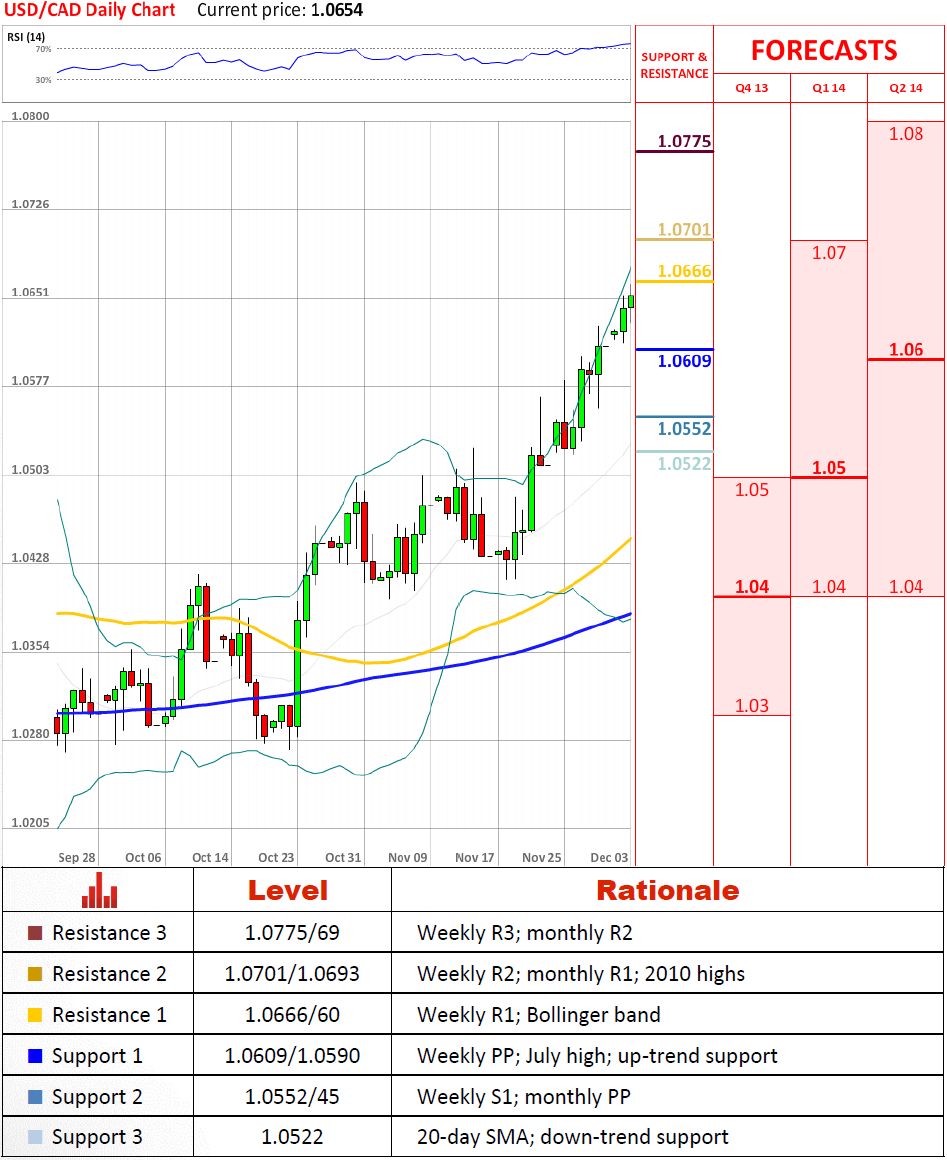This screenshot has width=947, height=1160.
Task: Click the 1.0609 support level label
Action: click(684, 361)
